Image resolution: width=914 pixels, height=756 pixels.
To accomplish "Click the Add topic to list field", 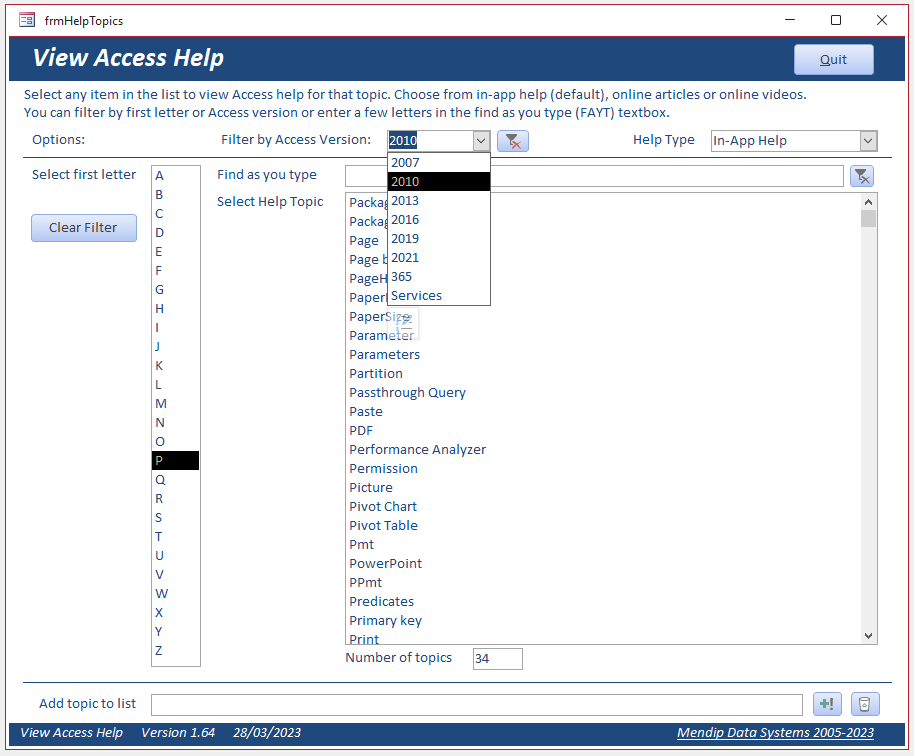I will click(x=476, y=704).
